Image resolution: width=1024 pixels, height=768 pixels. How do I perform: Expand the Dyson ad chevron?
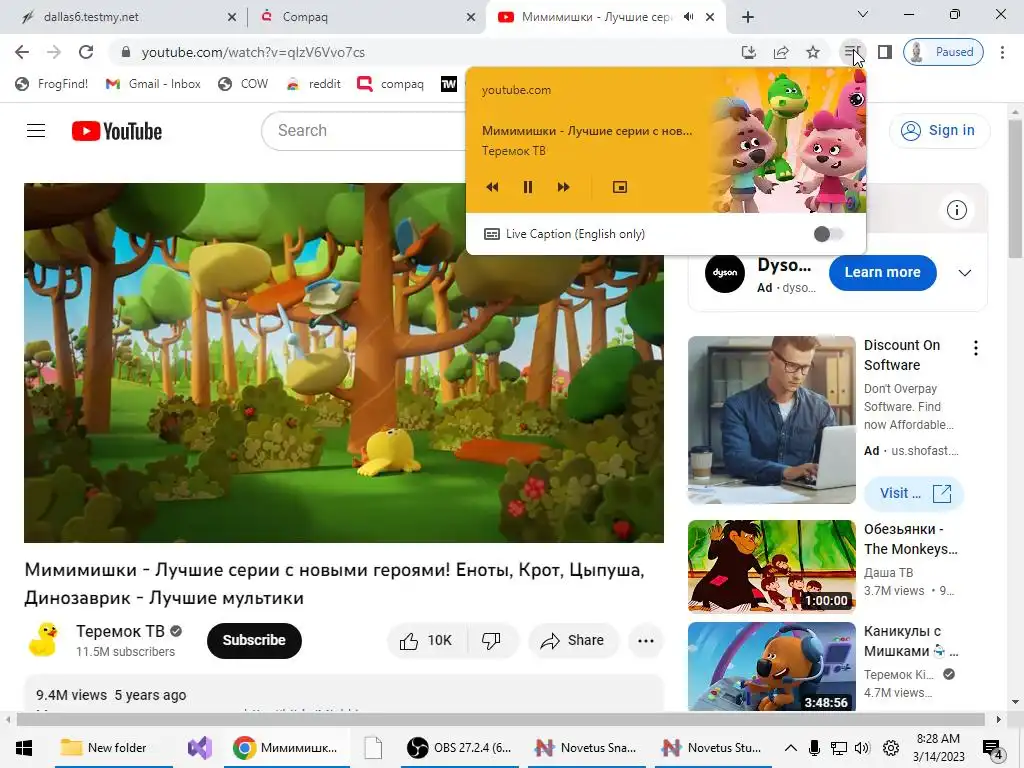point(965,273)
